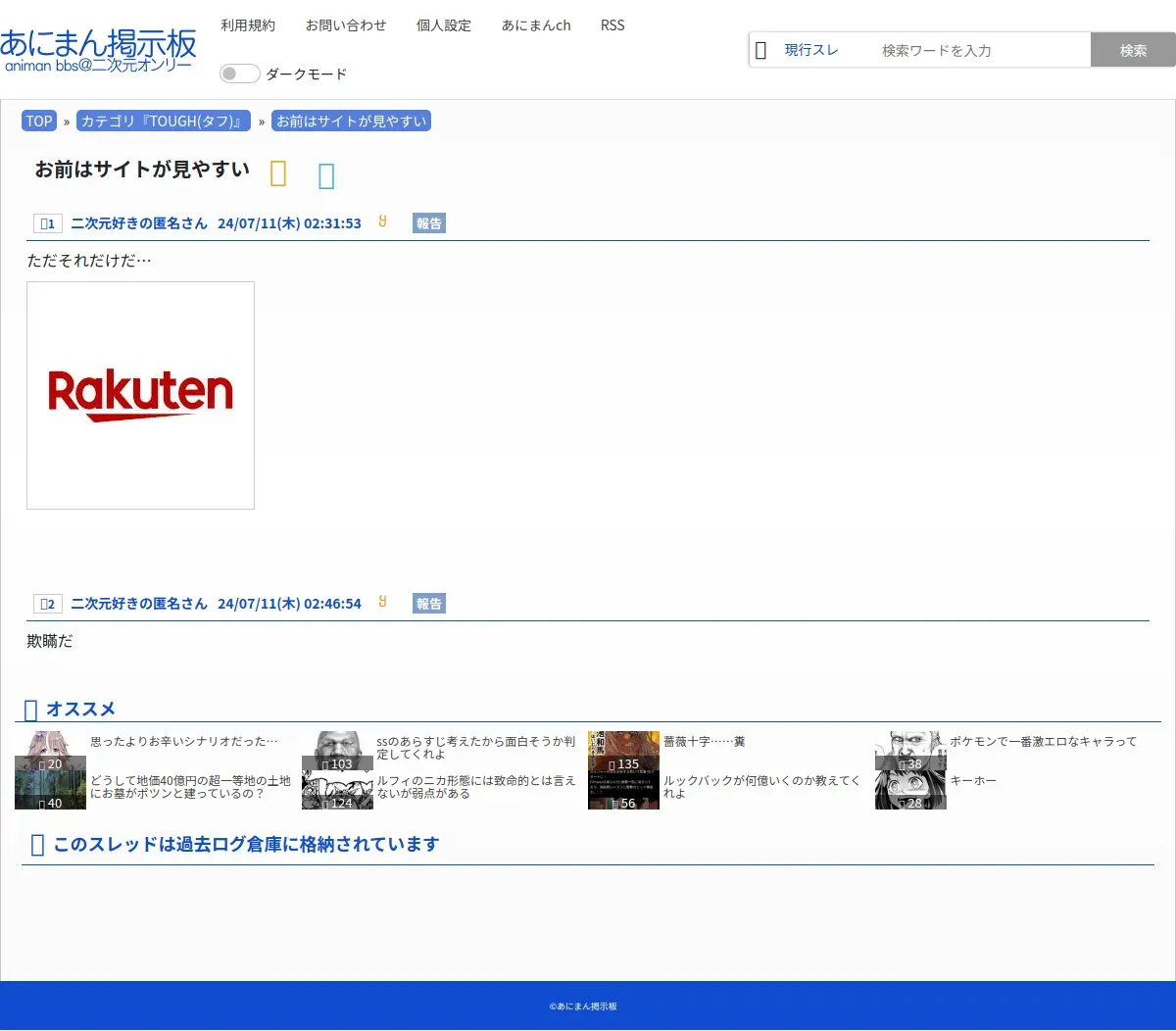This screenshot has height=1031, width=1176.
Task: Open the カテゴリ『TOUGH(タフ)』 breadcrumb
Action: click(164, 122)
